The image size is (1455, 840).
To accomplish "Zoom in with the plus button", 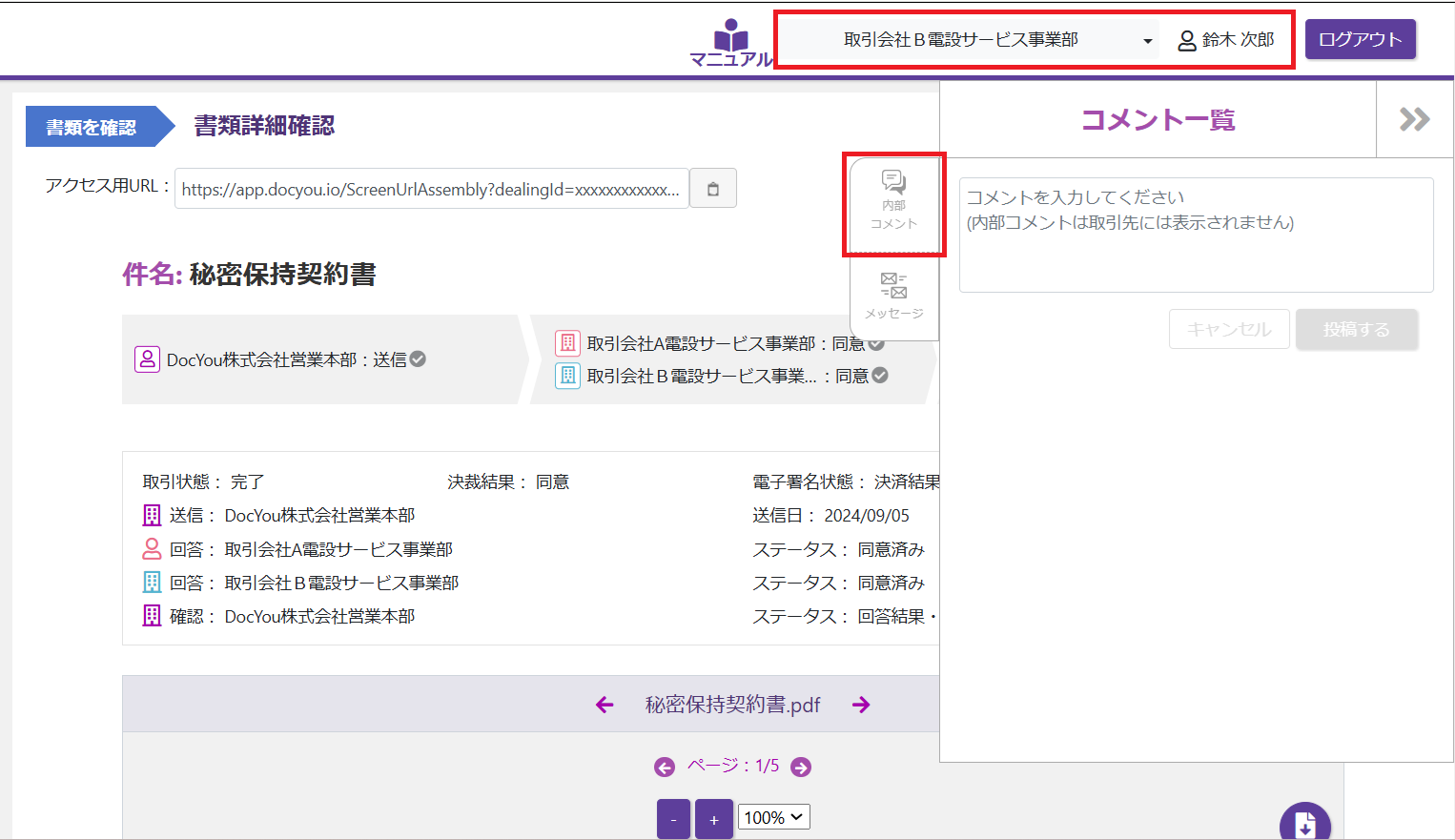I will coord(714,819).
